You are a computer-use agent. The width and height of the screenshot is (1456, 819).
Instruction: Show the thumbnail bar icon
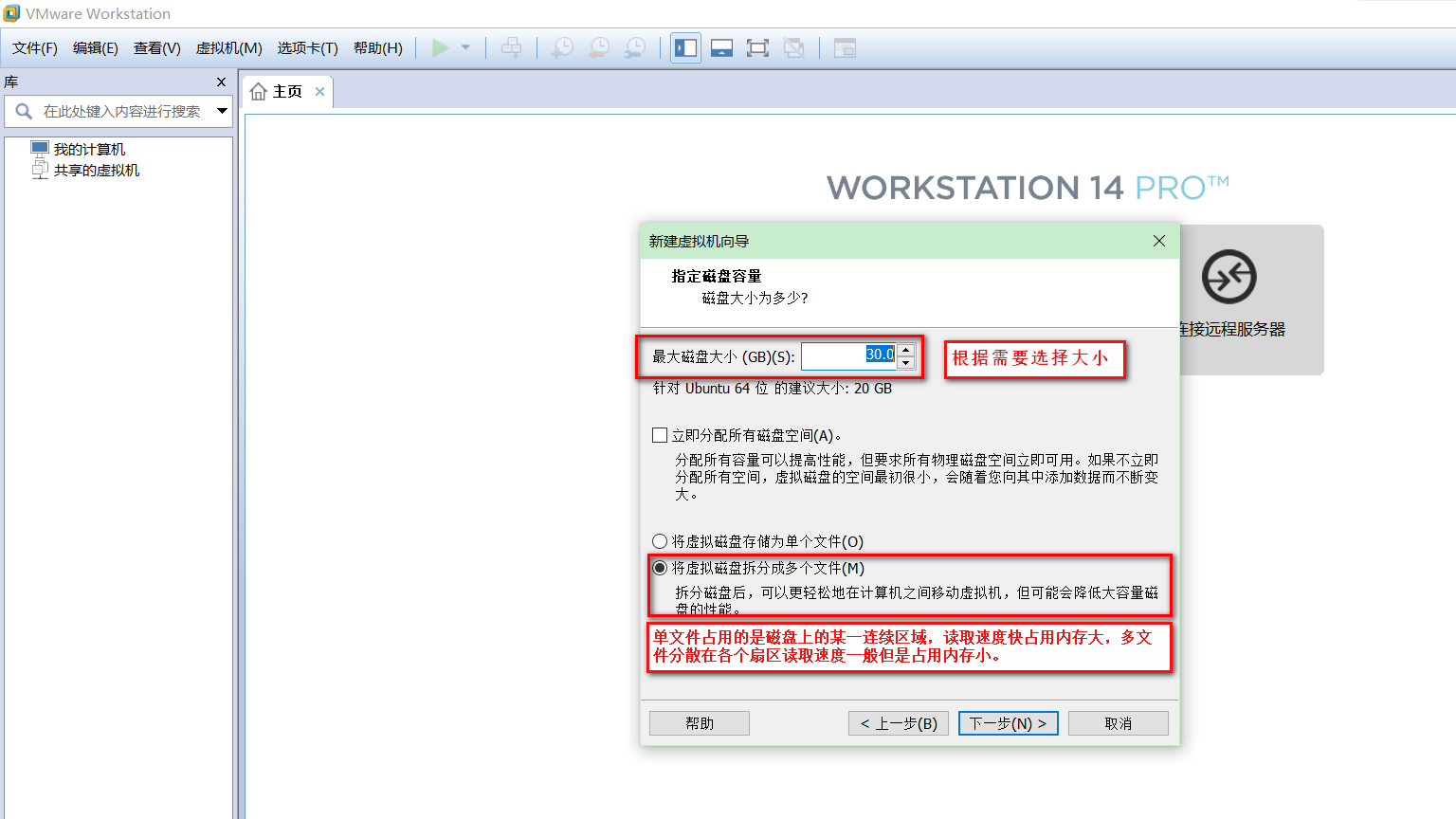coord(721,47)
